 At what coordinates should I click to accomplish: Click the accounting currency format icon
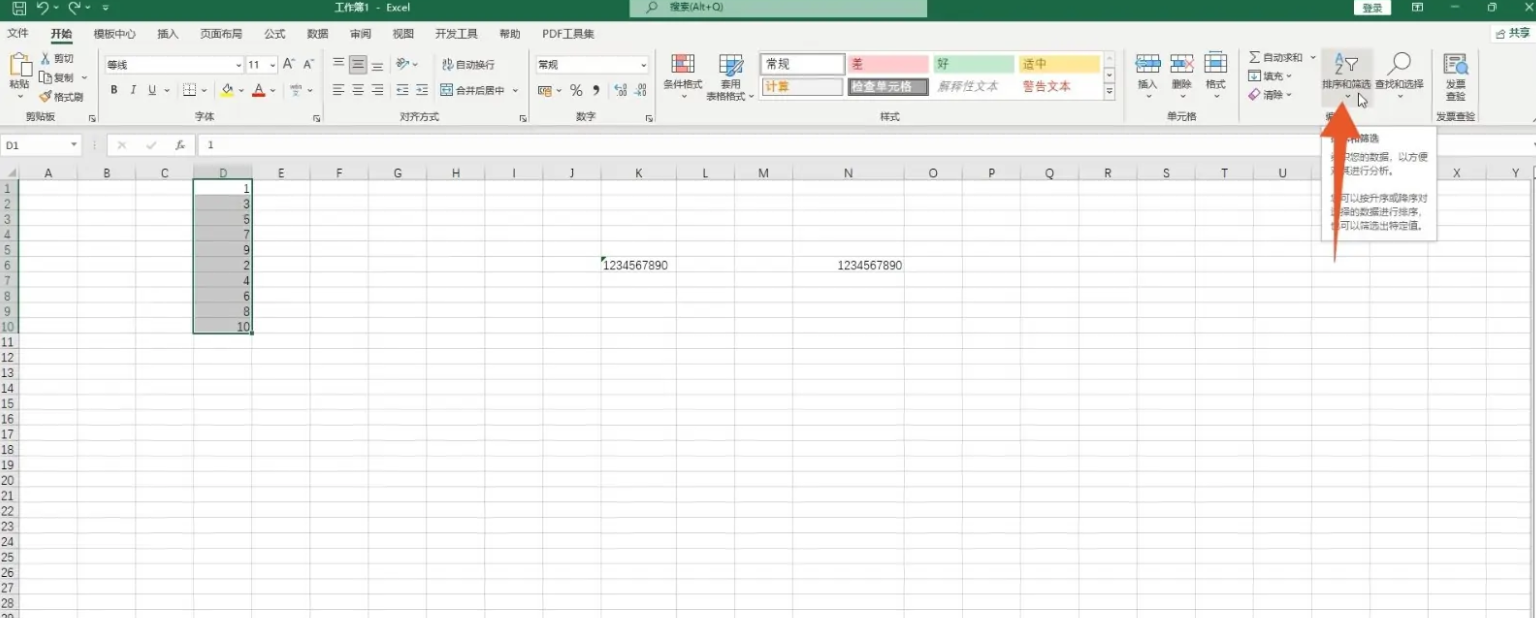coord(545,90)
